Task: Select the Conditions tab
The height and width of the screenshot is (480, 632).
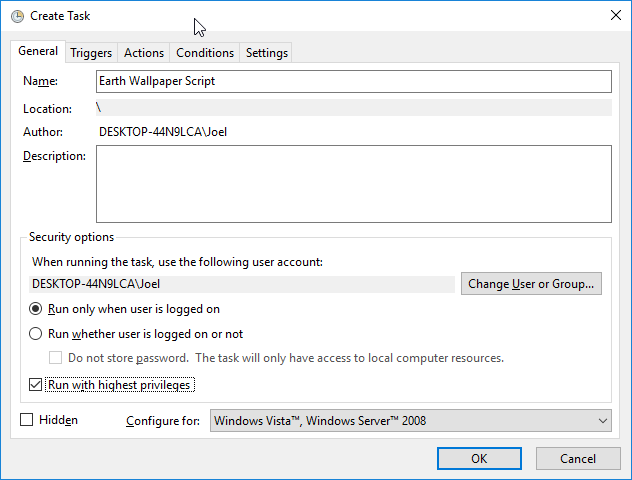Action: tap(204, 53)
